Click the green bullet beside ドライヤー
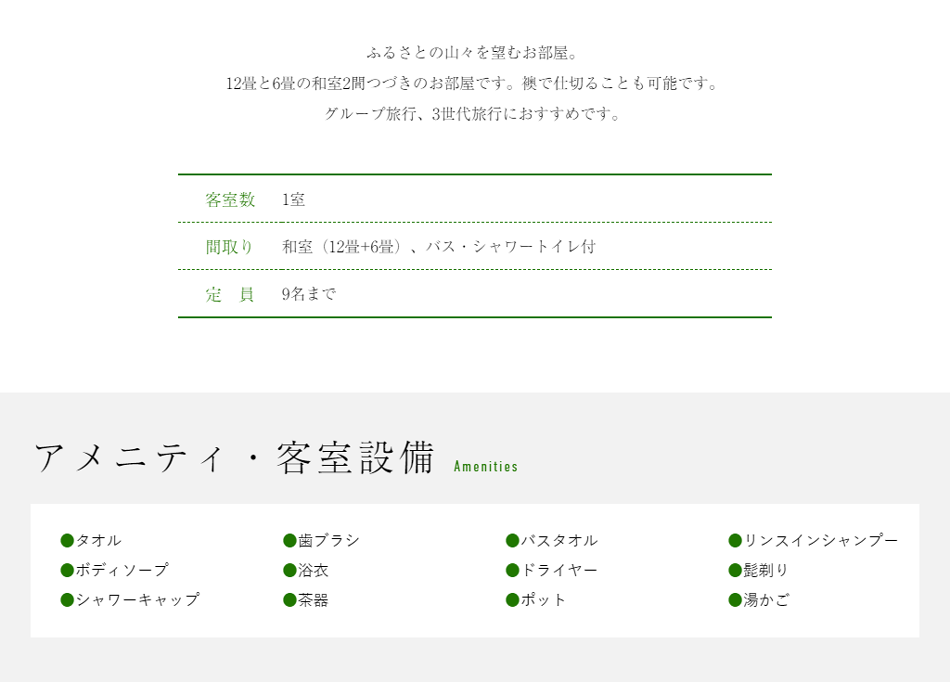 (513, 570)
